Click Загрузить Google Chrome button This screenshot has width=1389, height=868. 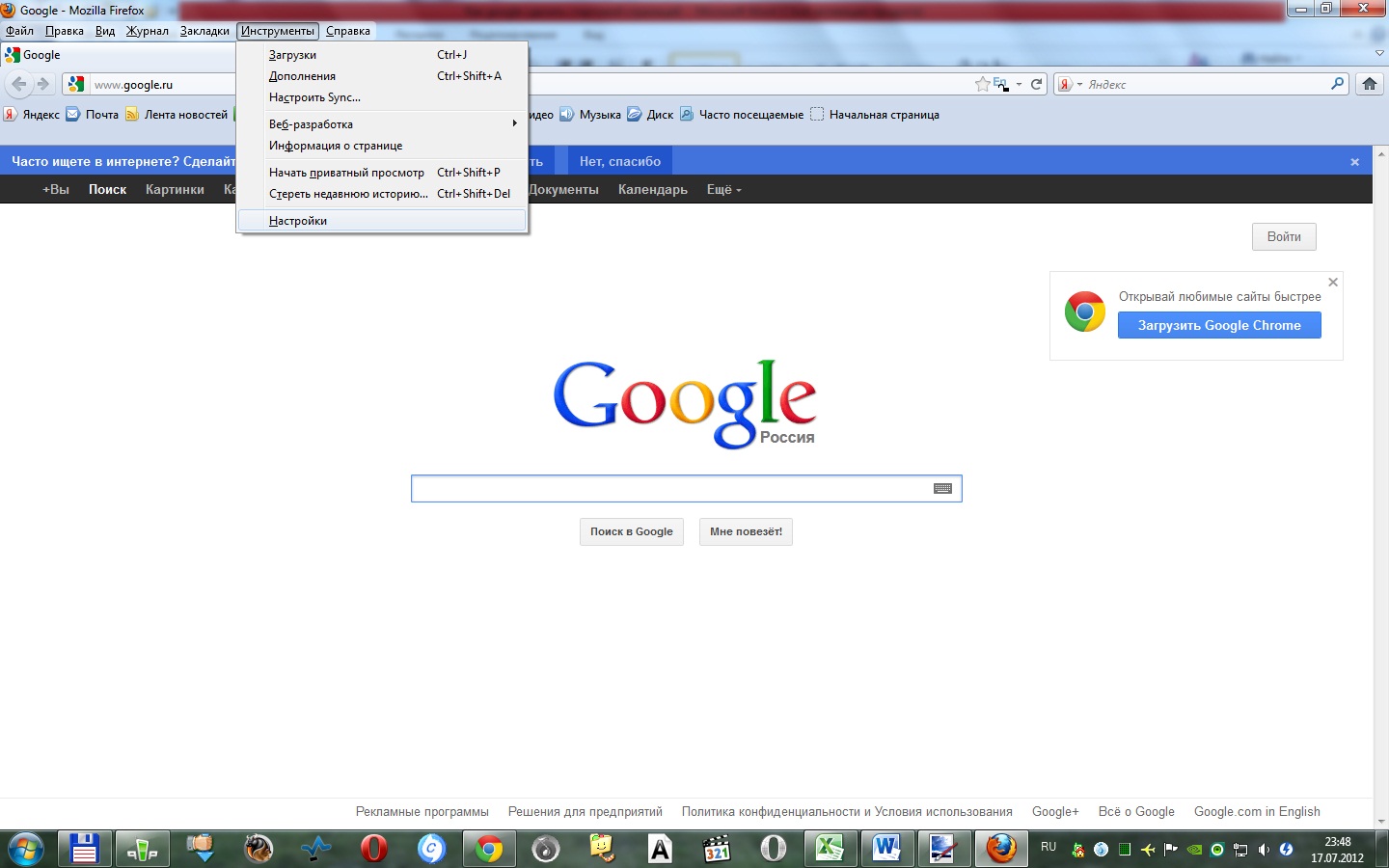click(1219, 325)
